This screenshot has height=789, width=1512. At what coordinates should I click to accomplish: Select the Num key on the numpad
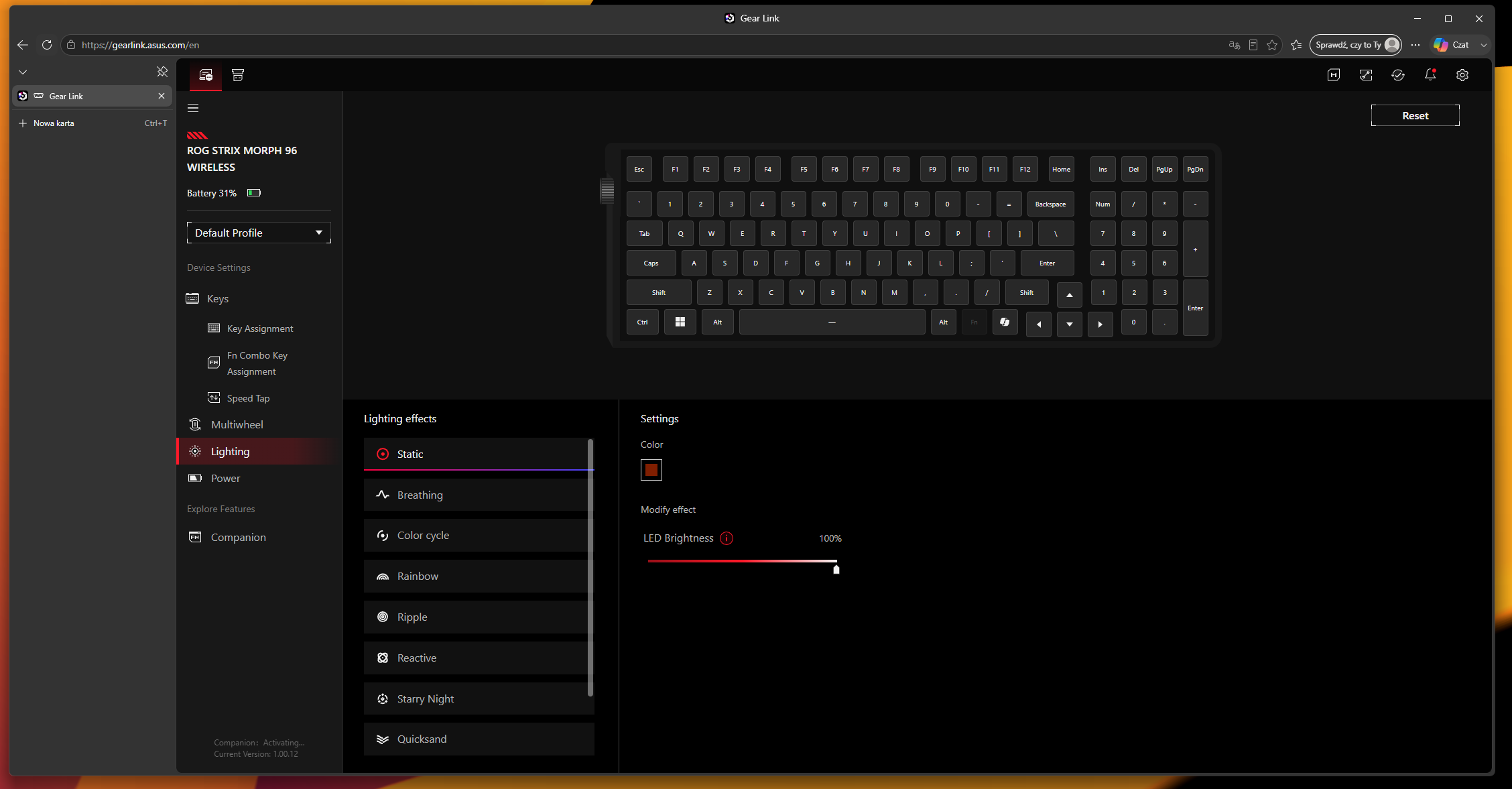[1102, 204]
